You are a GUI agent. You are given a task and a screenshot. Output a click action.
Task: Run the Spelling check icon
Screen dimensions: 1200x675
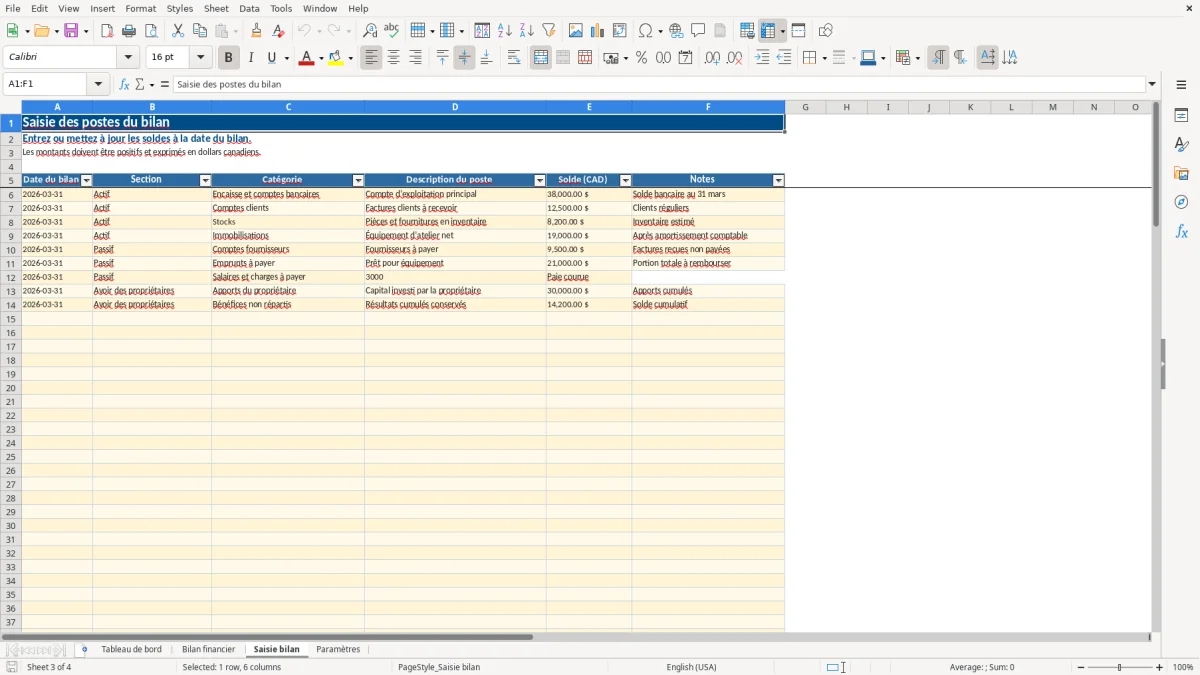[x=392, y=31]
